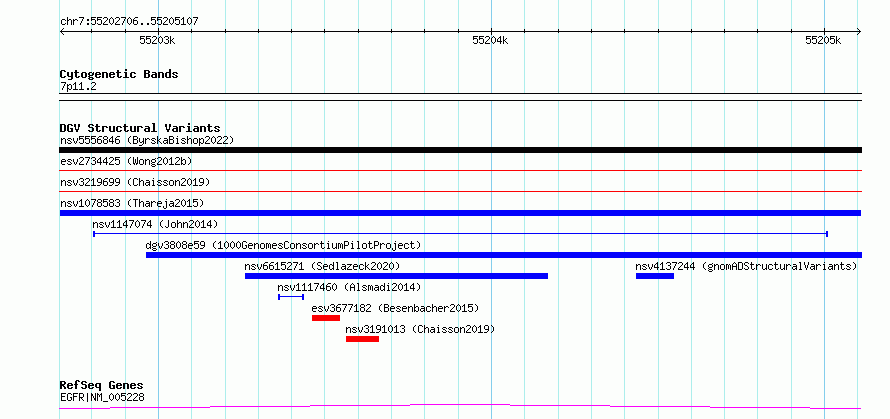Screen dimensions: 890x419
Task: Open nsv1078583 (Thareja2015) variant label
Action: [132, 203]
